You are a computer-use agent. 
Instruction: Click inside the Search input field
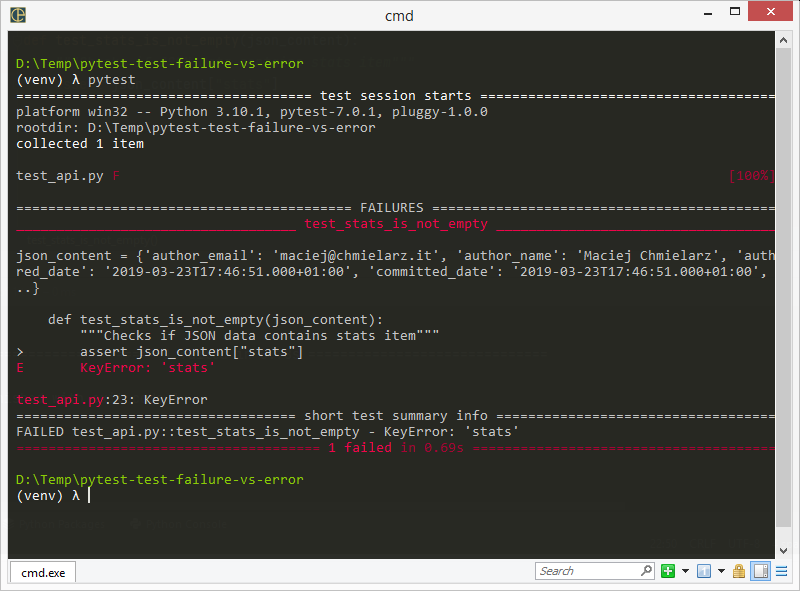585,571
